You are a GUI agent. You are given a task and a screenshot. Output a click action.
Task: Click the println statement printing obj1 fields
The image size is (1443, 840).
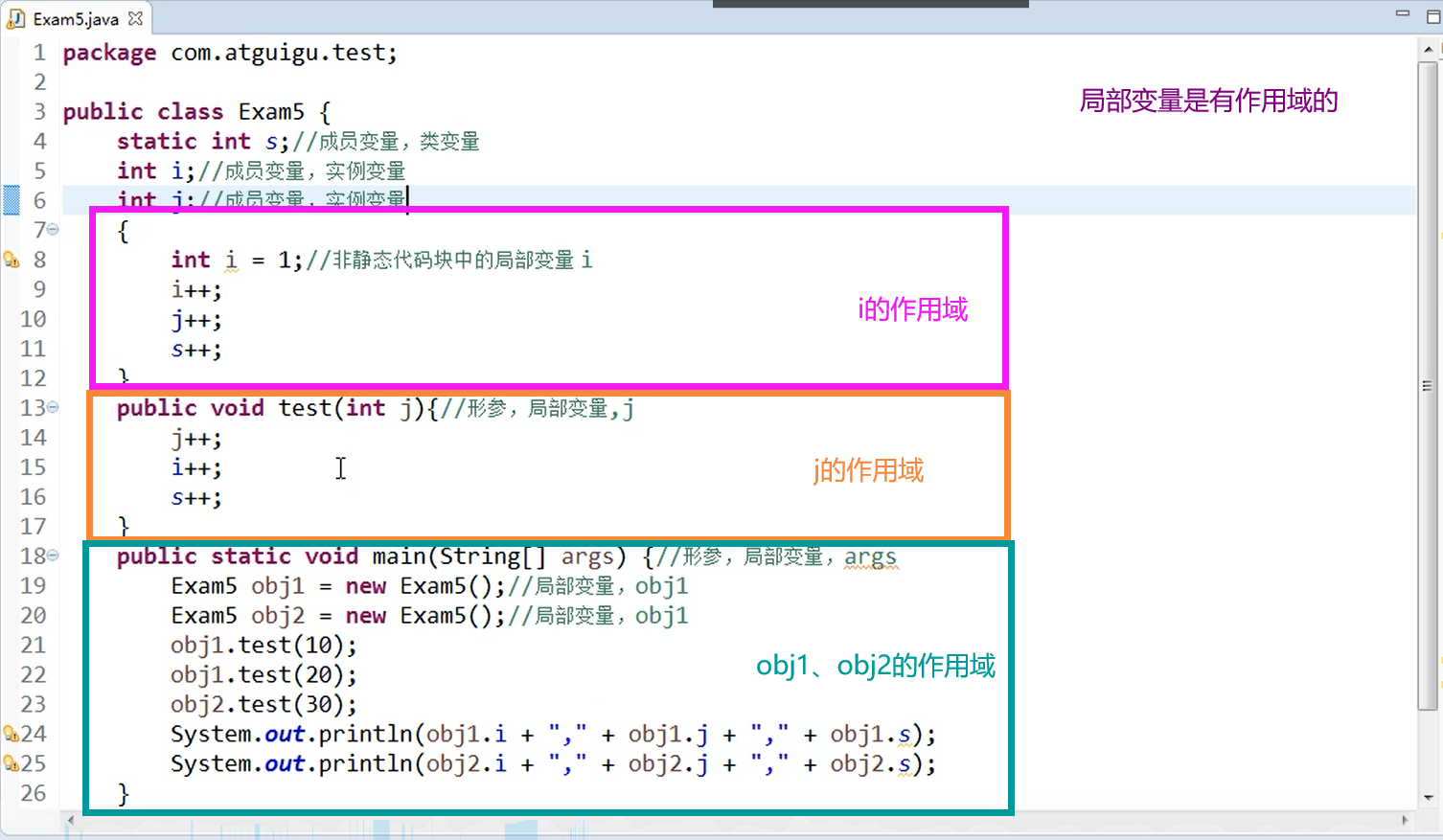[553, 735]
